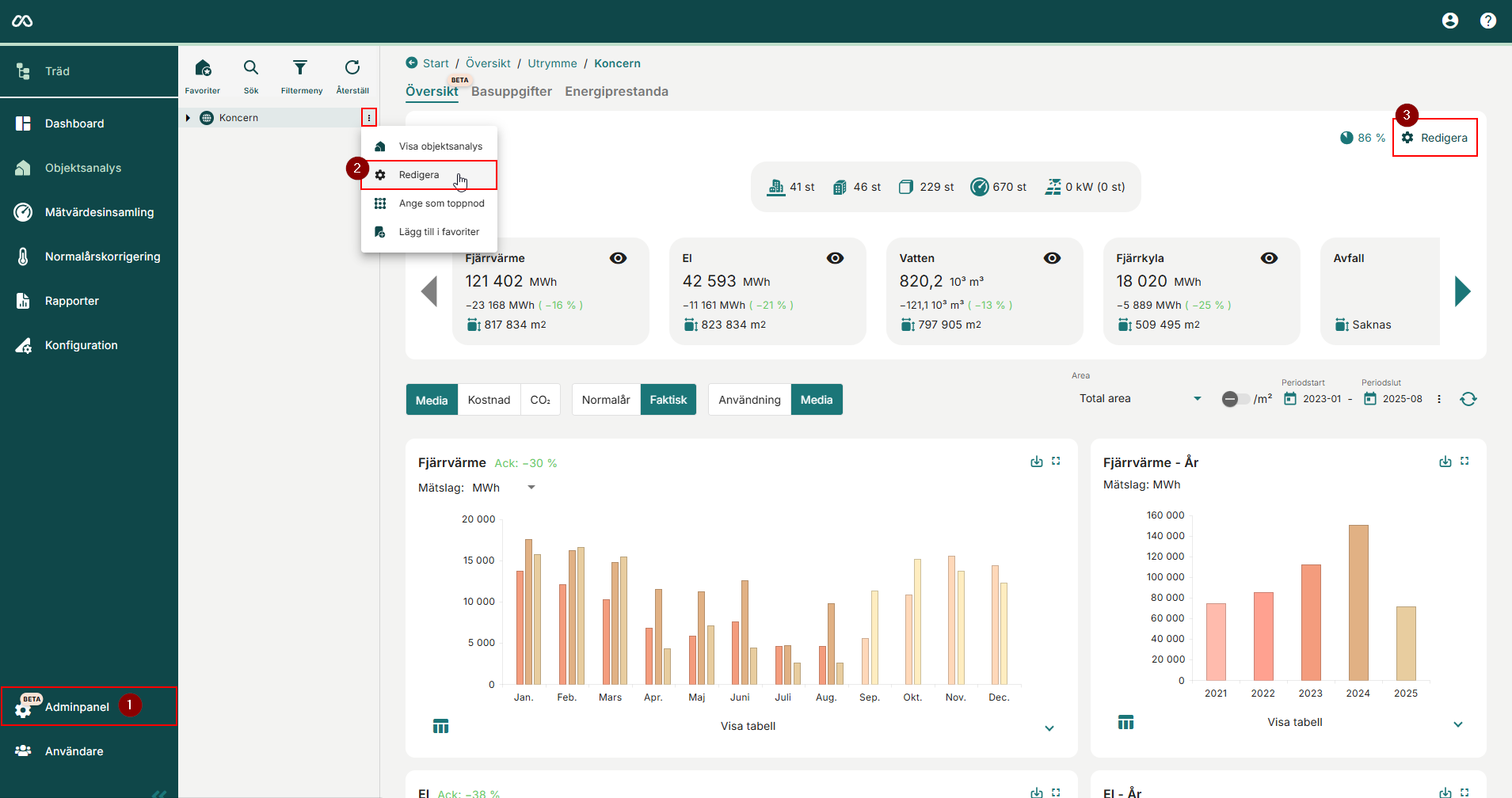The width and height of the screenshot is (1512, 798).
Task: Download the Fjärrvärme chart data
Action: [1038, 461]
